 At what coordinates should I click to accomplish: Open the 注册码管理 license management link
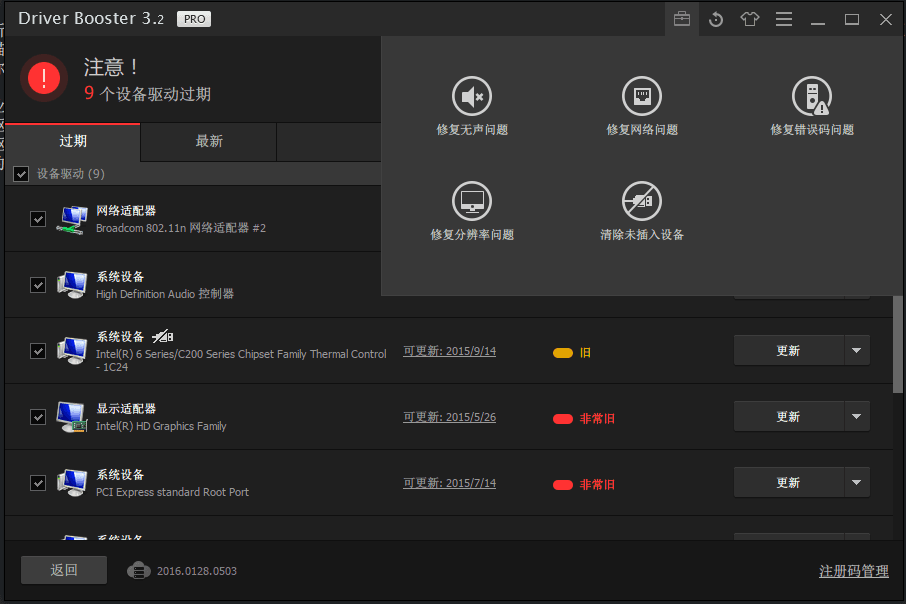pos(853,571)
